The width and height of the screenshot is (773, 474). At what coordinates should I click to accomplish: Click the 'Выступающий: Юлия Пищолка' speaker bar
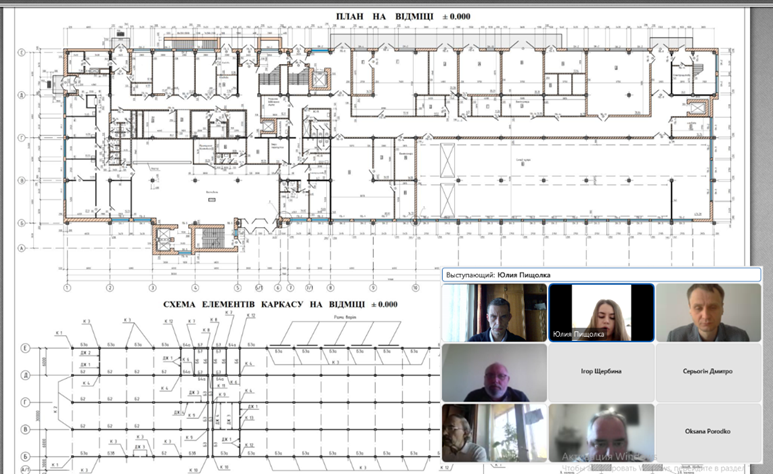601,275
